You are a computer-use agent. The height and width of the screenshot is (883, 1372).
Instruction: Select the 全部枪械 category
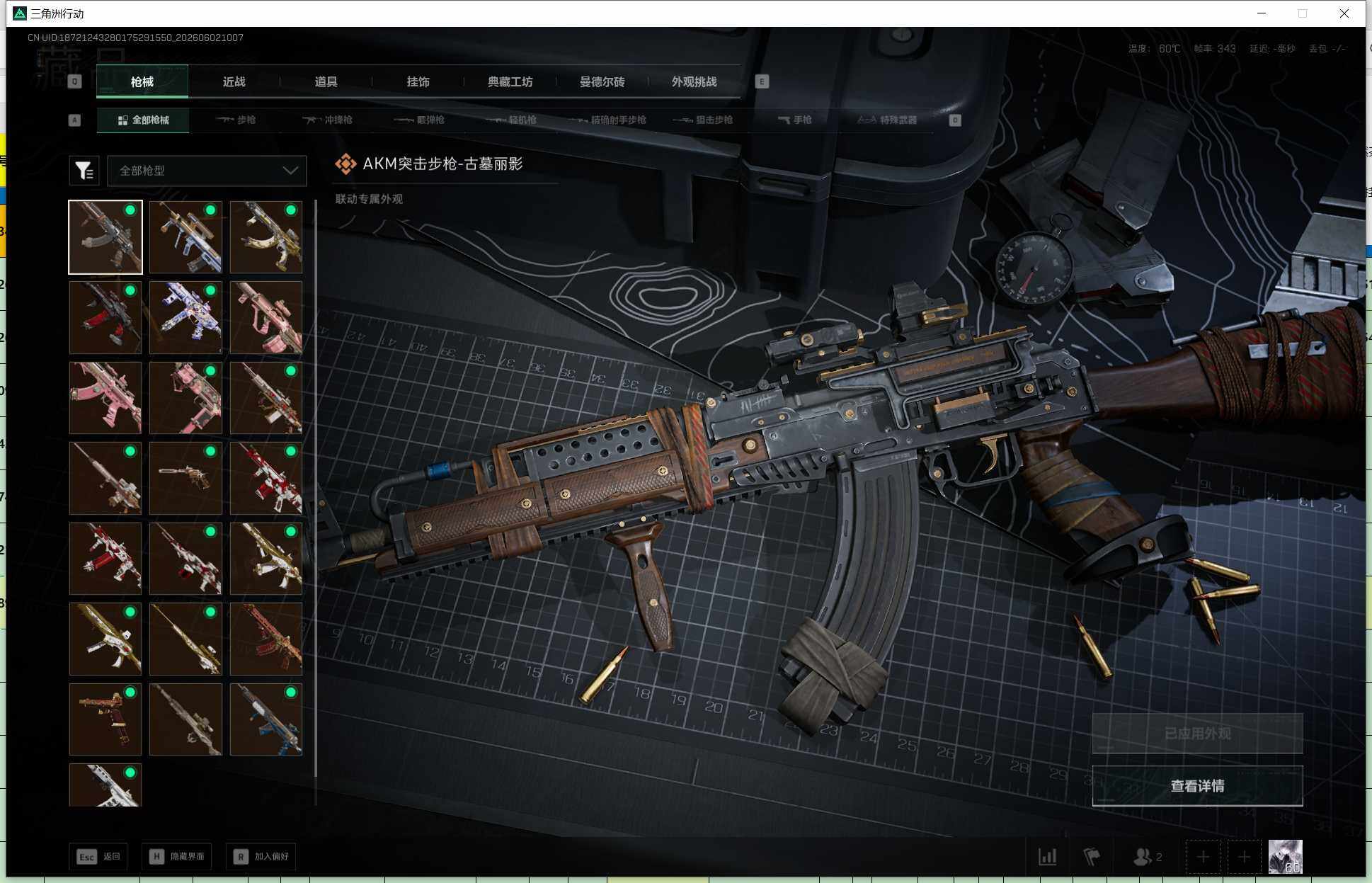(143, 120)
